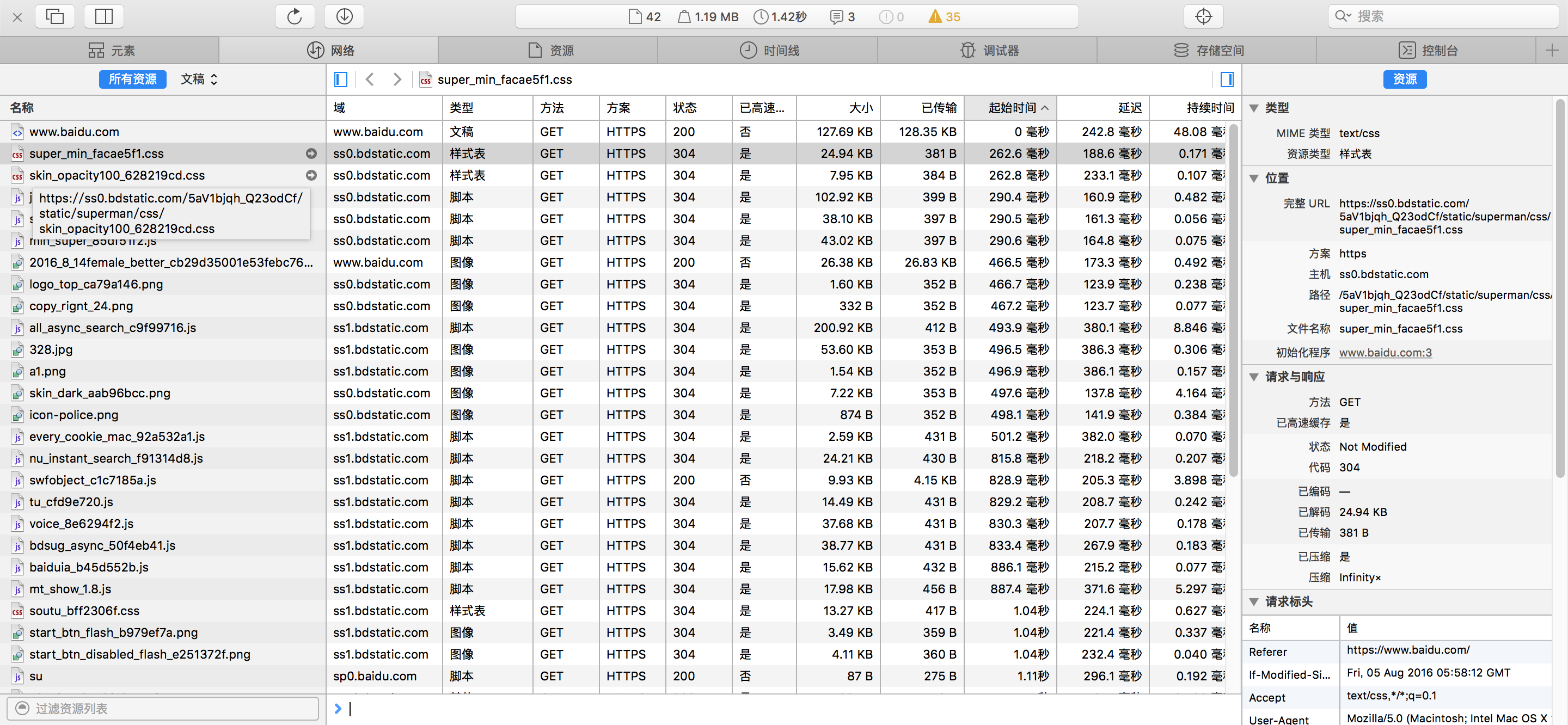This screenshot has width=1568, height=725.
Task: Toggle the right details sidebar icon
Action: click(1227, 79)
